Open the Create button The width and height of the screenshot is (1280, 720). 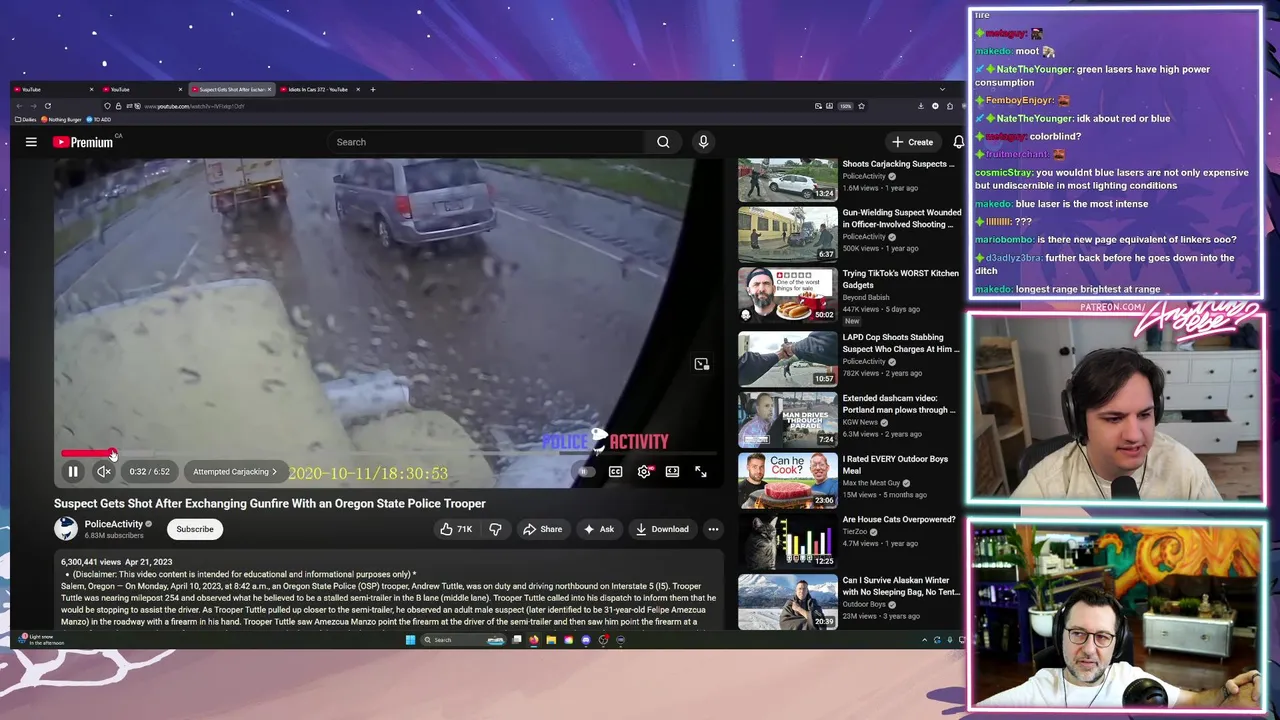point(913,142)
